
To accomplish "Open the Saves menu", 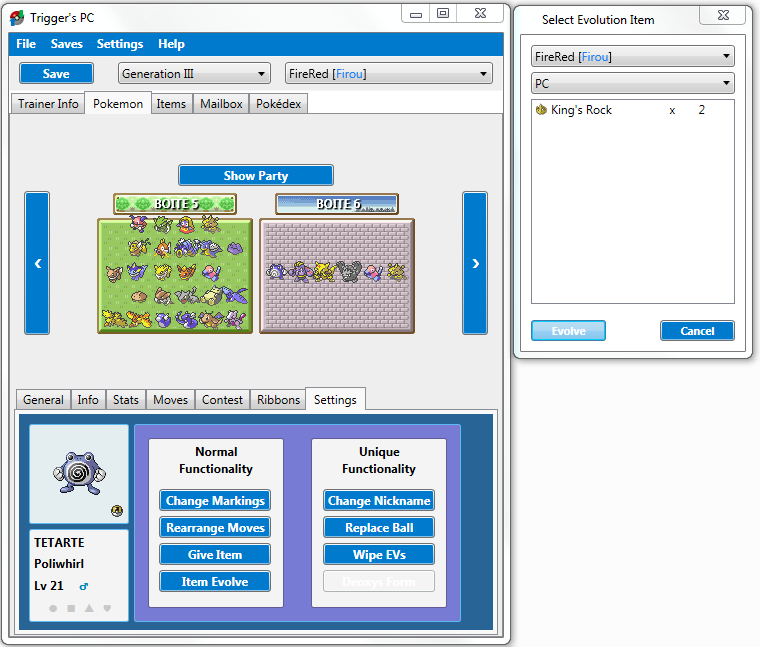I will coord(66,44).
